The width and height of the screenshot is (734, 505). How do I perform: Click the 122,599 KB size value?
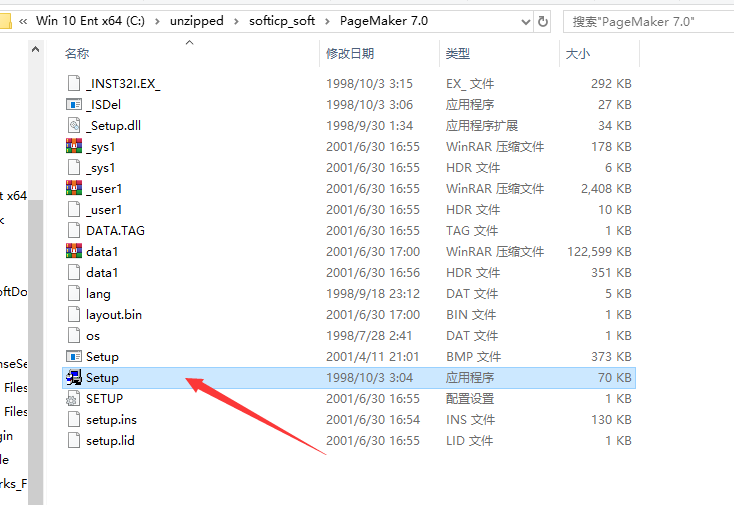pos(599,251)
